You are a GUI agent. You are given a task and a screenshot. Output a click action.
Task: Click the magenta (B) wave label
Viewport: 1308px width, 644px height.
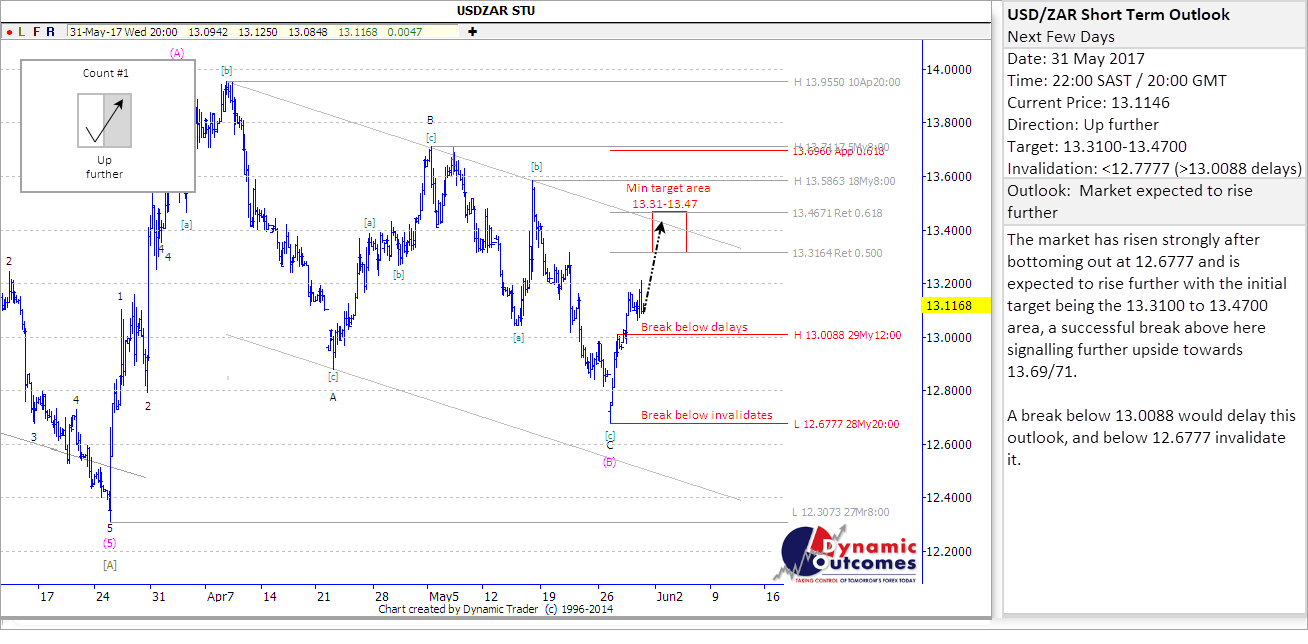609,461
